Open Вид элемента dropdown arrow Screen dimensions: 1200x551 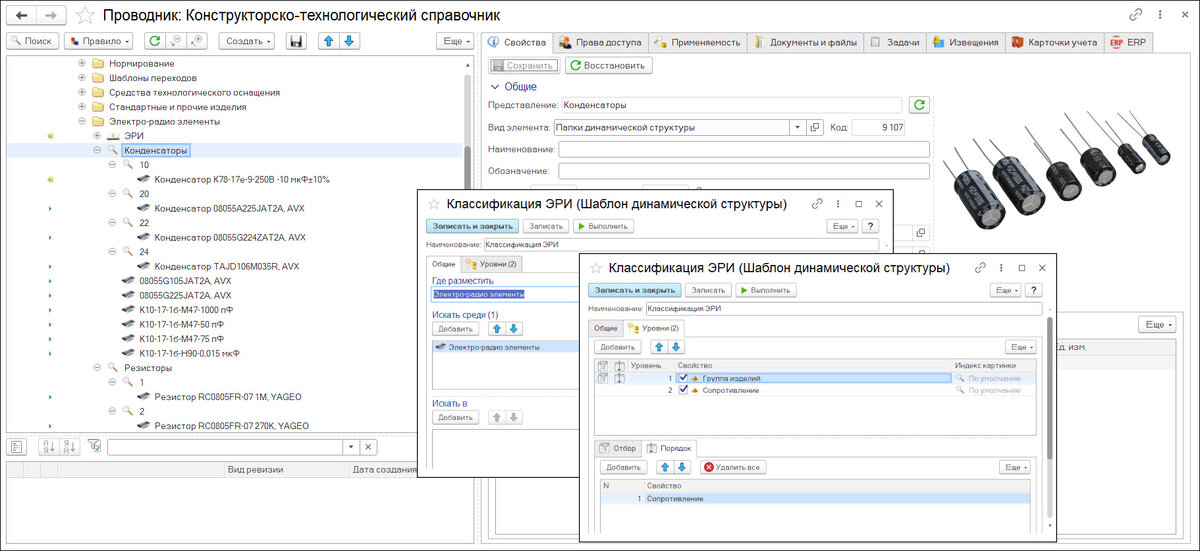click(x=797, y=128)
